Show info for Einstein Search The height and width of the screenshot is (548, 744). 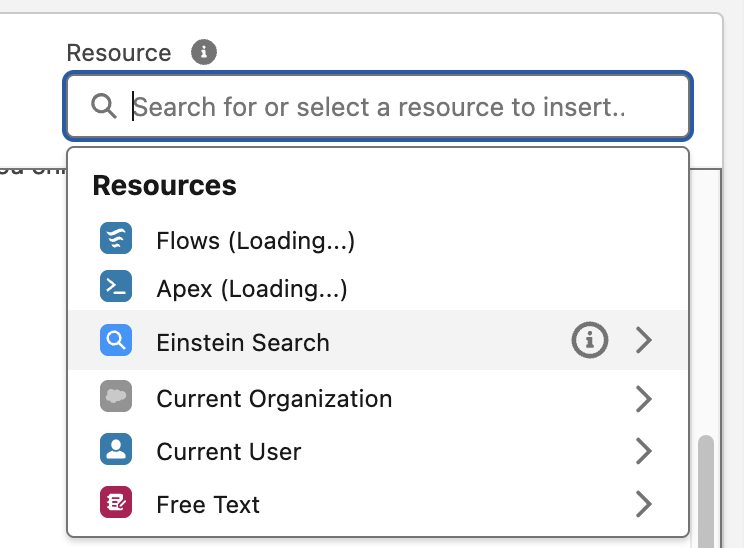click(x=590, y=341)
